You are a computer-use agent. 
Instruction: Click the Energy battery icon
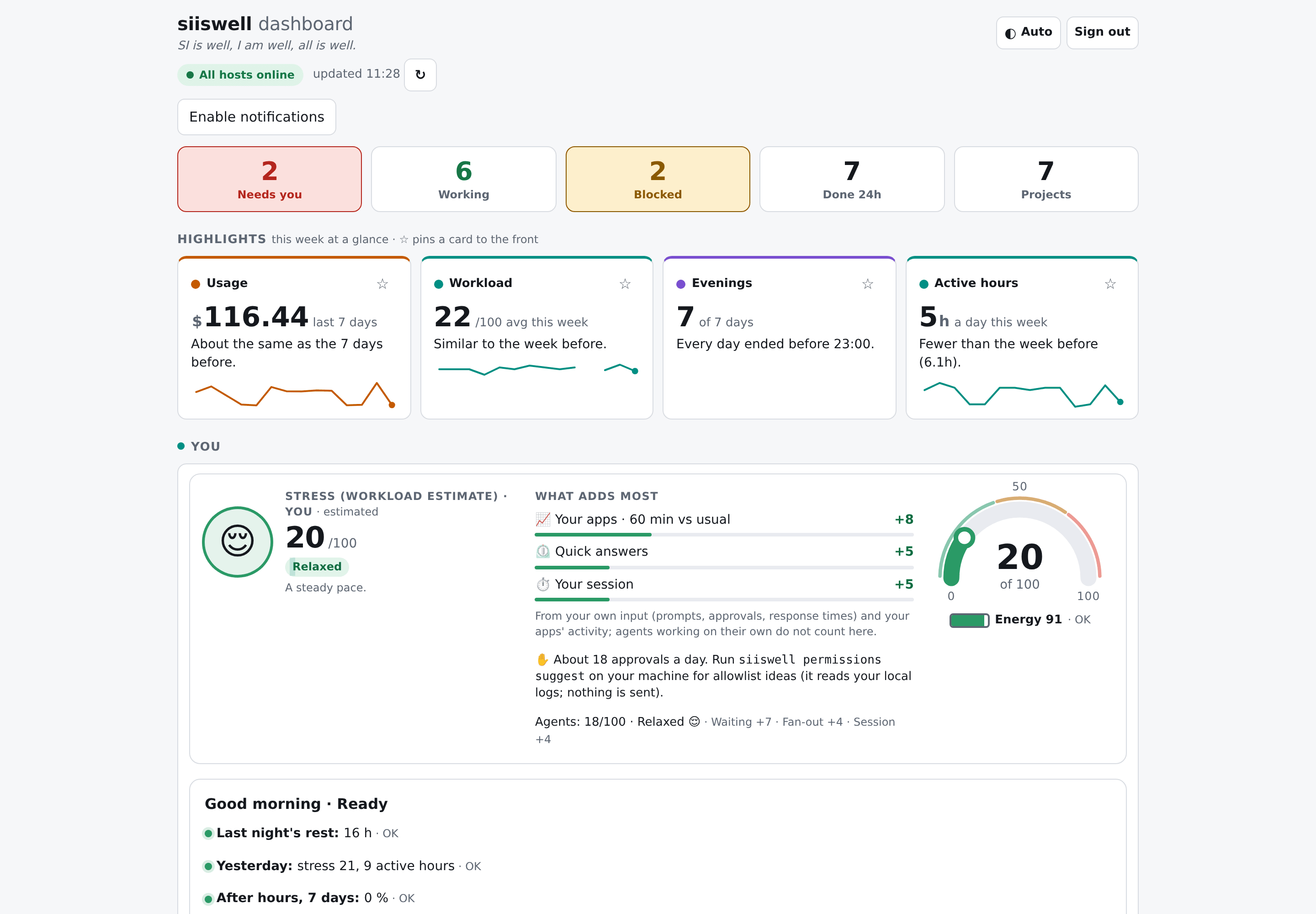click(969, 620)
